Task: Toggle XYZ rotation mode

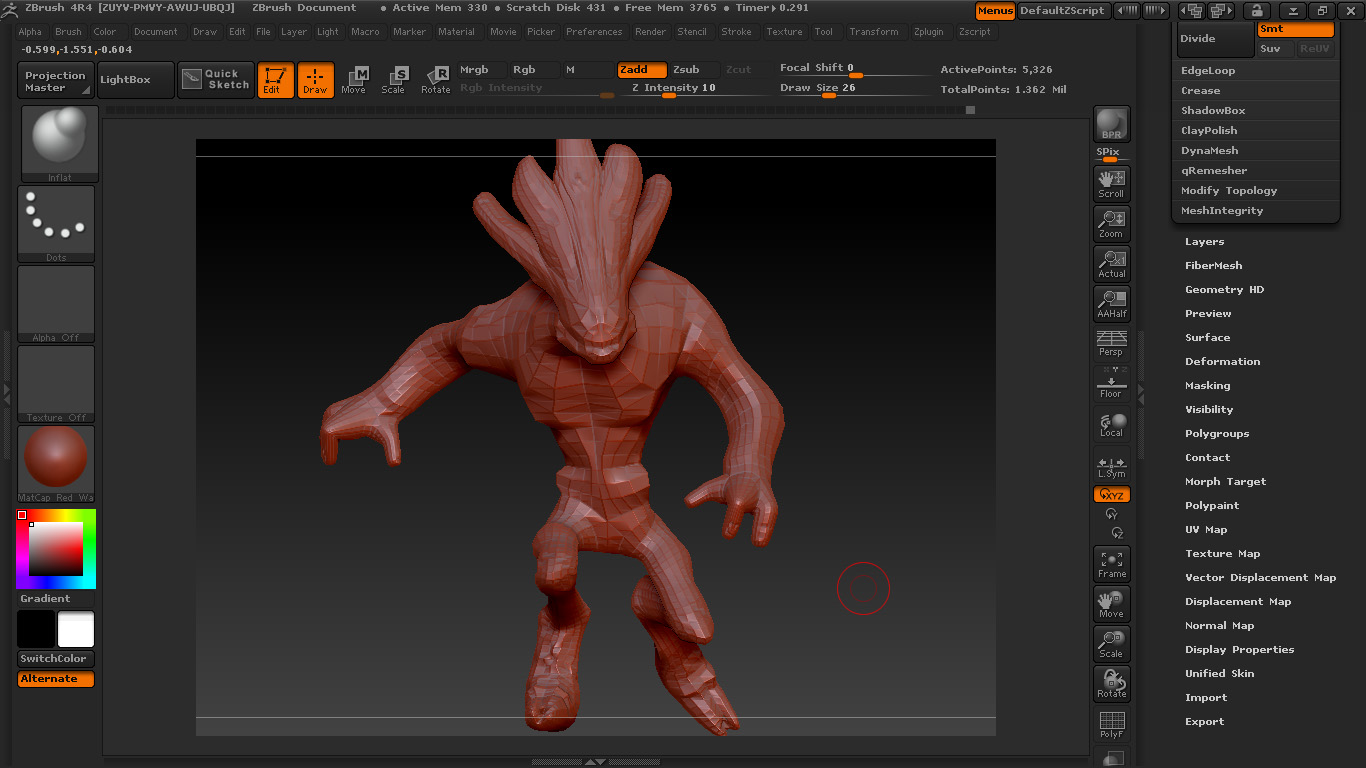Action: coord(1112,494)
